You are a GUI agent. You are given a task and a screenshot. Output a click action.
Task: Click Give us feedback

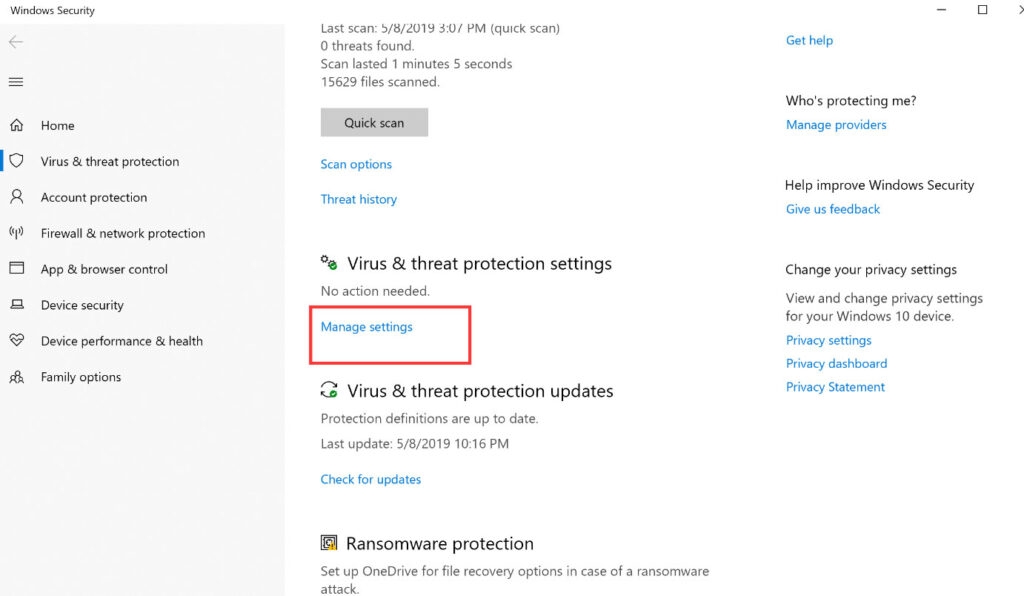pos(833,209)
